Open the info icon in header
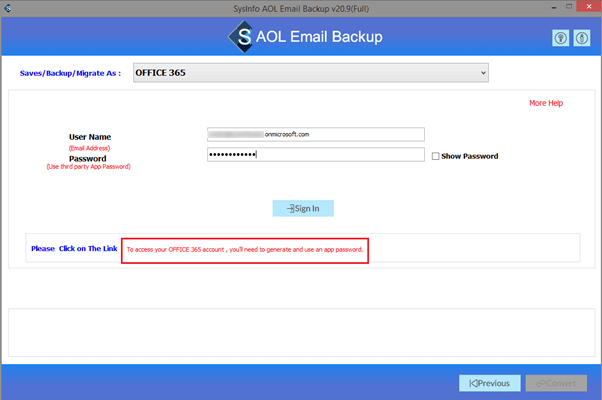Screen dimensions: 602x400 582,38
